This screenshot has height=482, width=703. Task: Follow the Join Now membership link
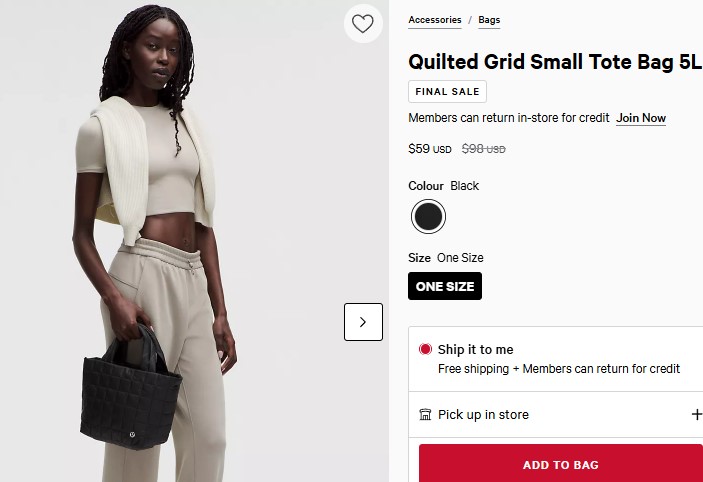click(x=641, y=118)
